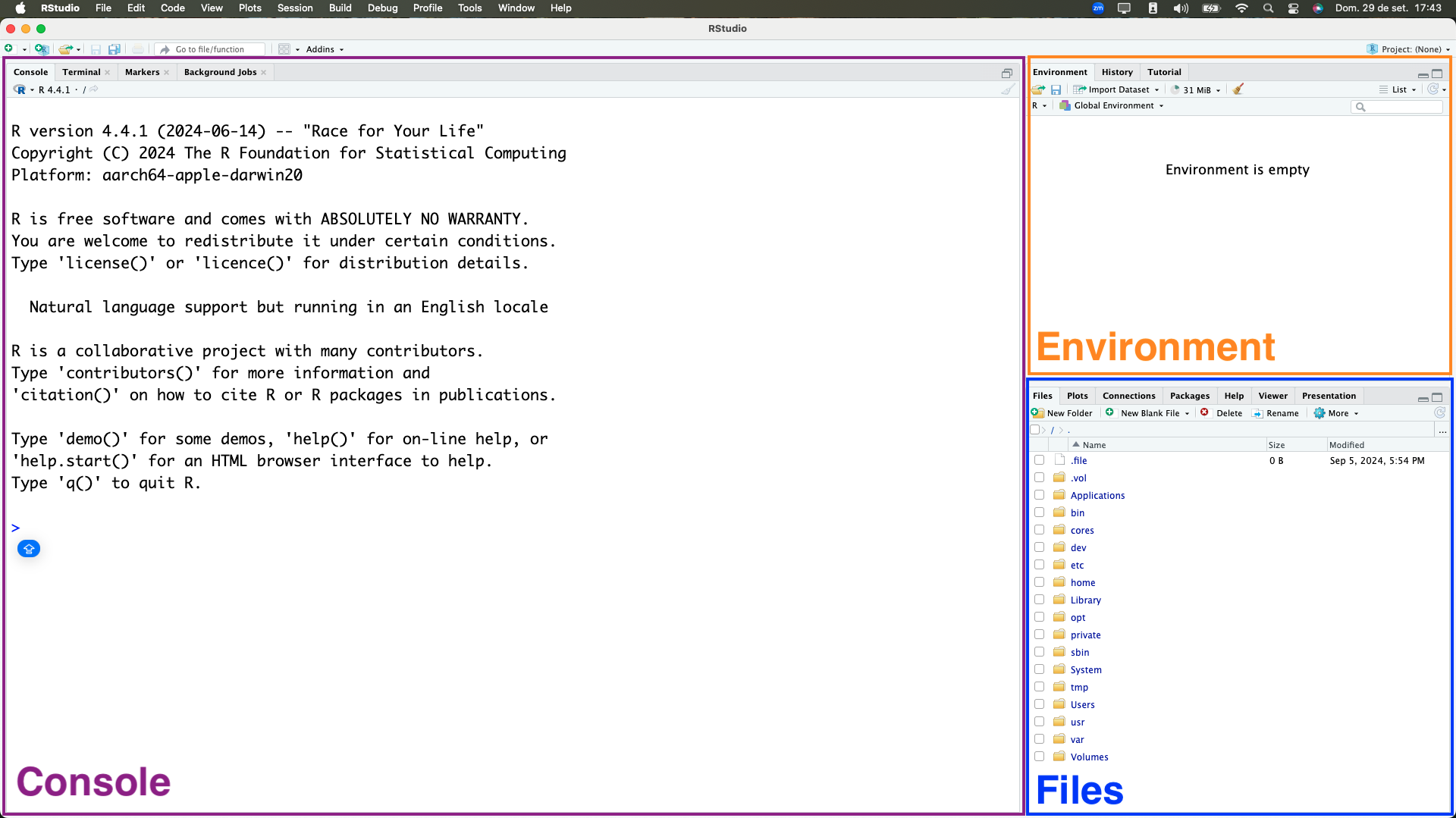Open the More dropdown in Files pane
1456x818 pixels.
click(1336, 413)
